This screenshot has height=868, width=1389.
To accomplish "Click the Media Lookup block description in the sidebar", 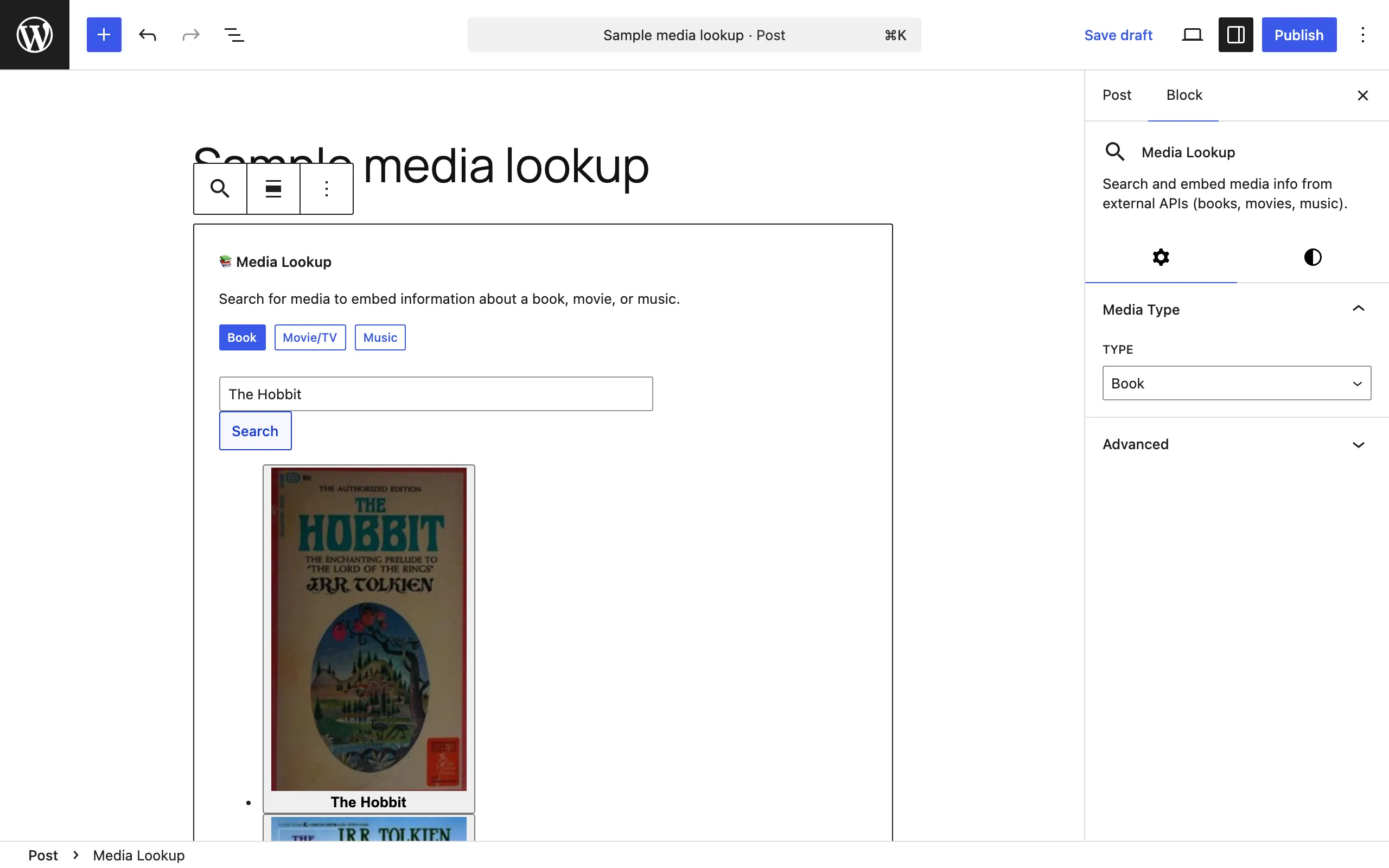I will pyautogui.click(x=1225, y=194).
